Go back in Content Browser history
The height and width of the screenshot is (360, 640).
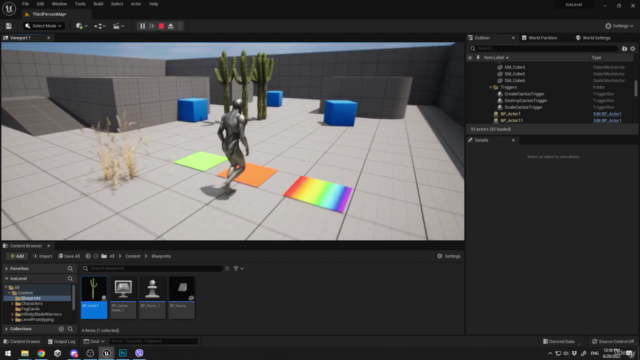pyautogui.click(x=88, y=256)
